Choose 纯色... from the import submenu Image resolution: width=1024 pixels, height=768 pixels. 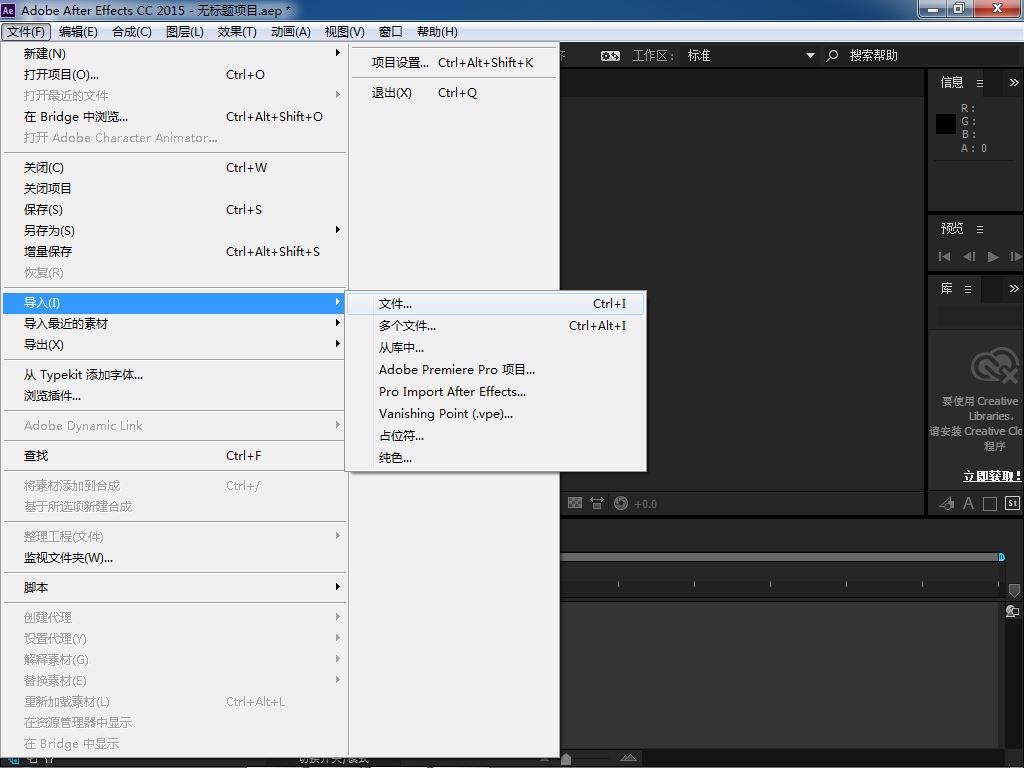[x=496, y=458]
